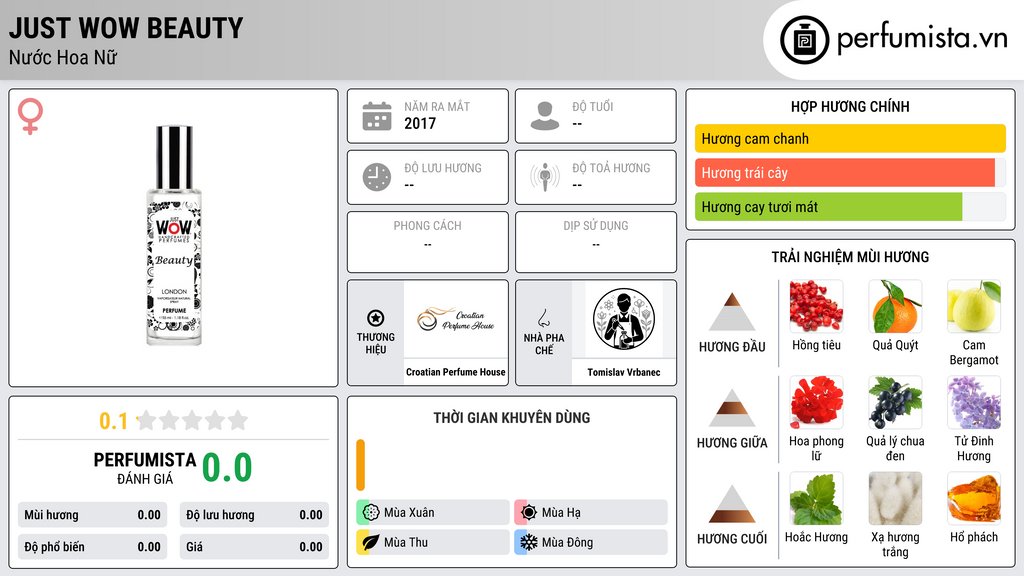Select the Mùa Thu season button
The image size is (1024, 576).
coord(433,542)
